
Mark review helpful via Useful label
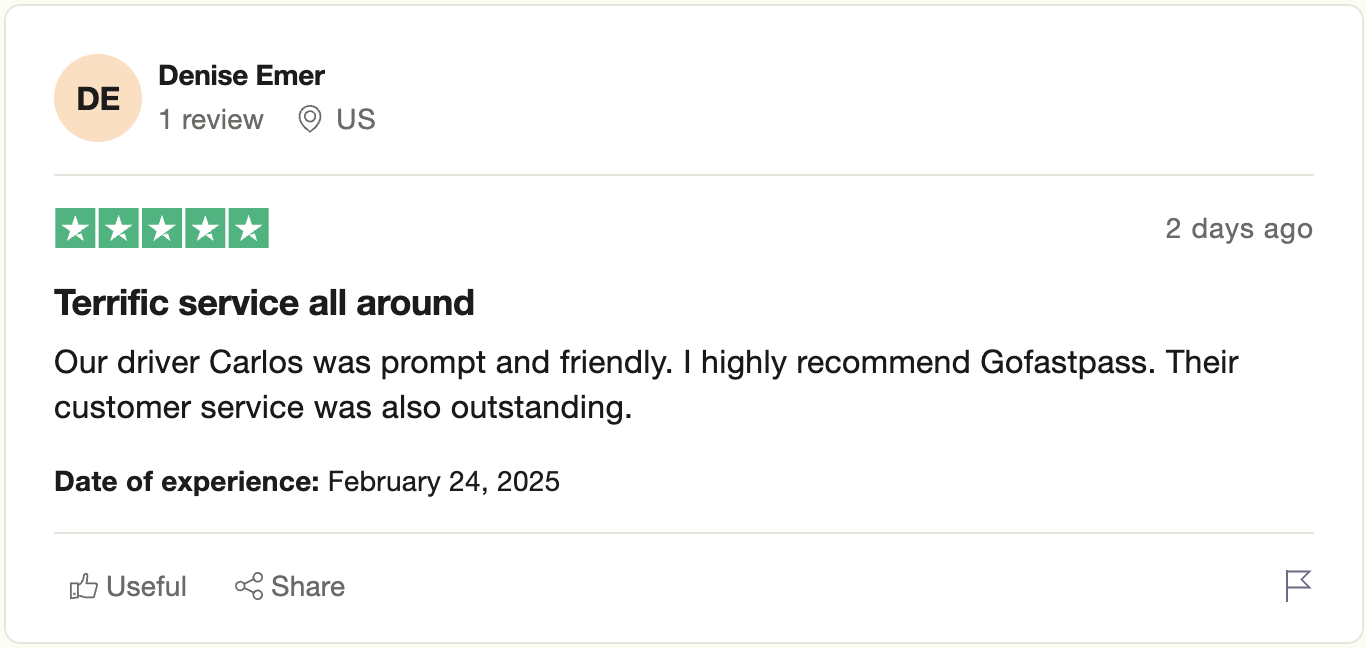click(147, 586)
